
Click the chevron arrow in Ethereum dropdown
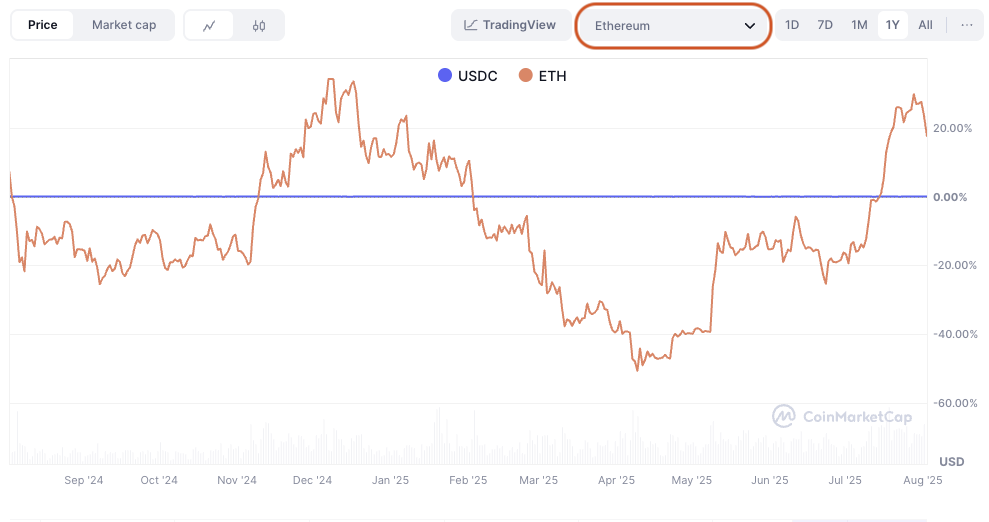click(750, 26)
